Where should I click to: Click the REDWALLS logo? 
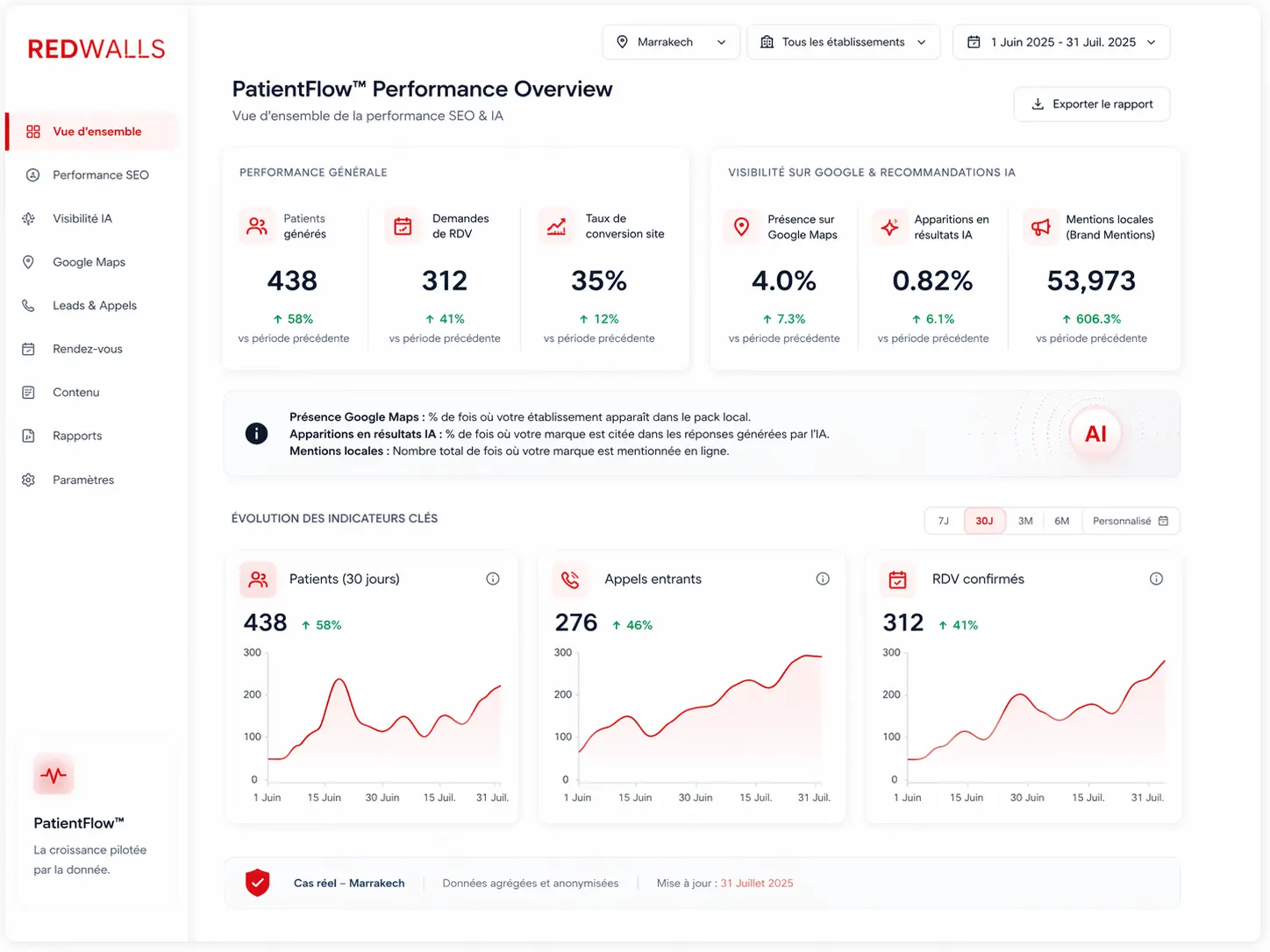pos(96,49)
